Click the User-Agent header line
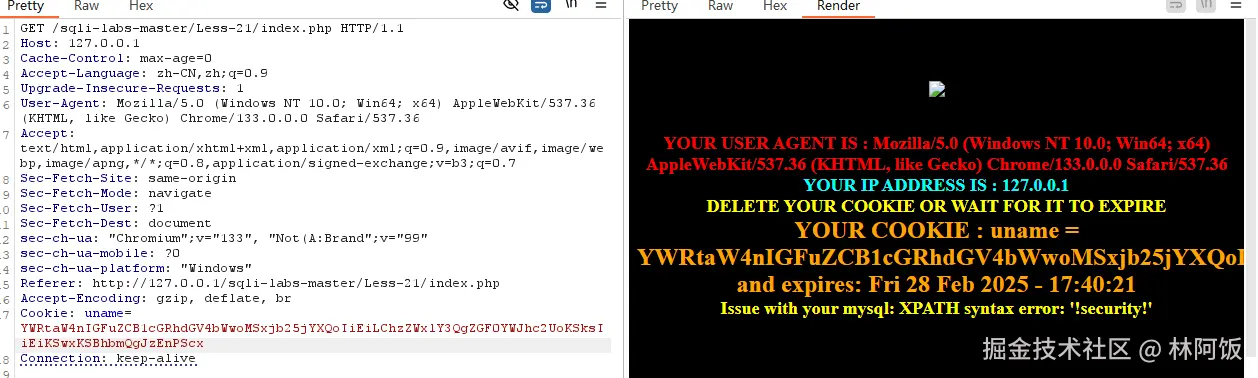This screenshot has width=1258, height=378. [x=308, y=111]
